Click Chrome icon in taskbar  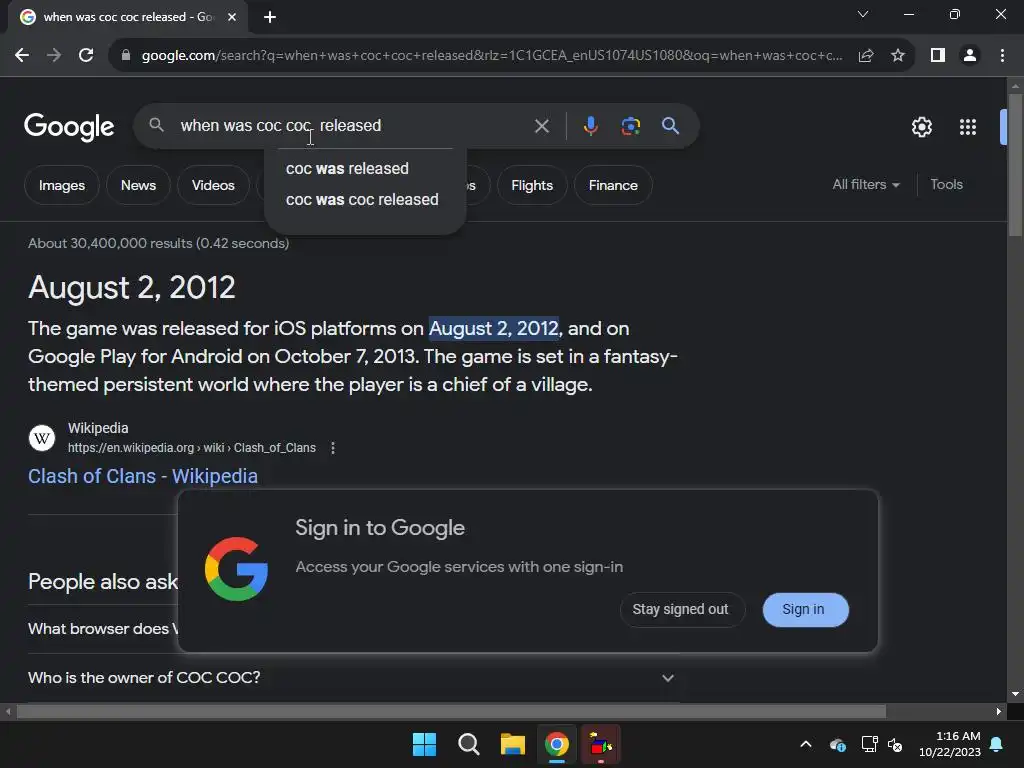pyautogui.click(x=556, y=744)
